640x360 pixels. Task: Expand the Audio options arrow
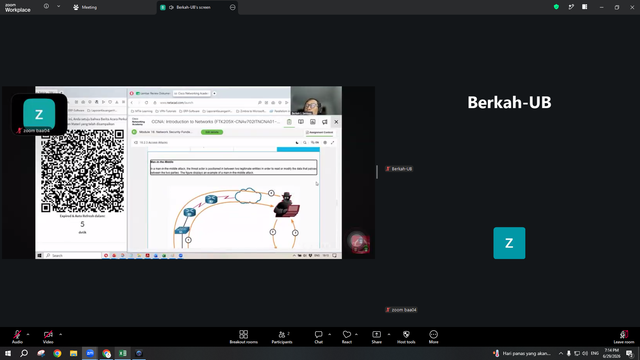28,334
